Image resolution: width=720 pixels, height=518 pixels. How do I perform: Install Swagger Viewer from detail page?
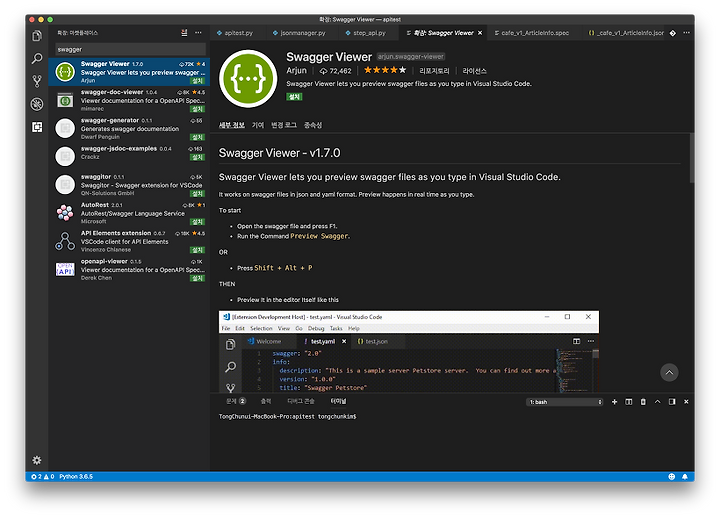(x=294, y=97)
